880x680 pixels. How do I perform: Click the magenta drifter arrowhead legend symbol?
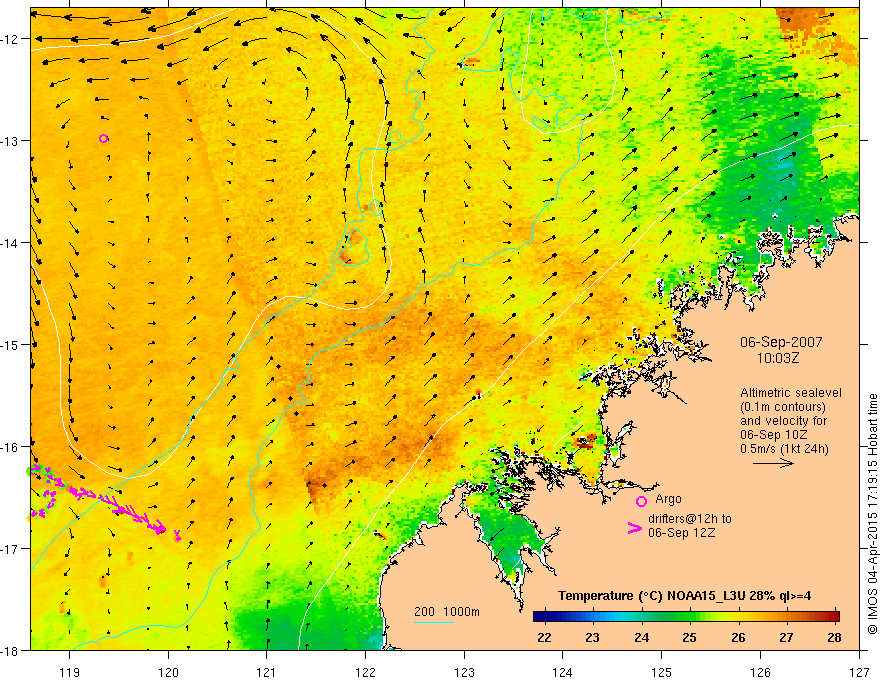coord(635,528)
